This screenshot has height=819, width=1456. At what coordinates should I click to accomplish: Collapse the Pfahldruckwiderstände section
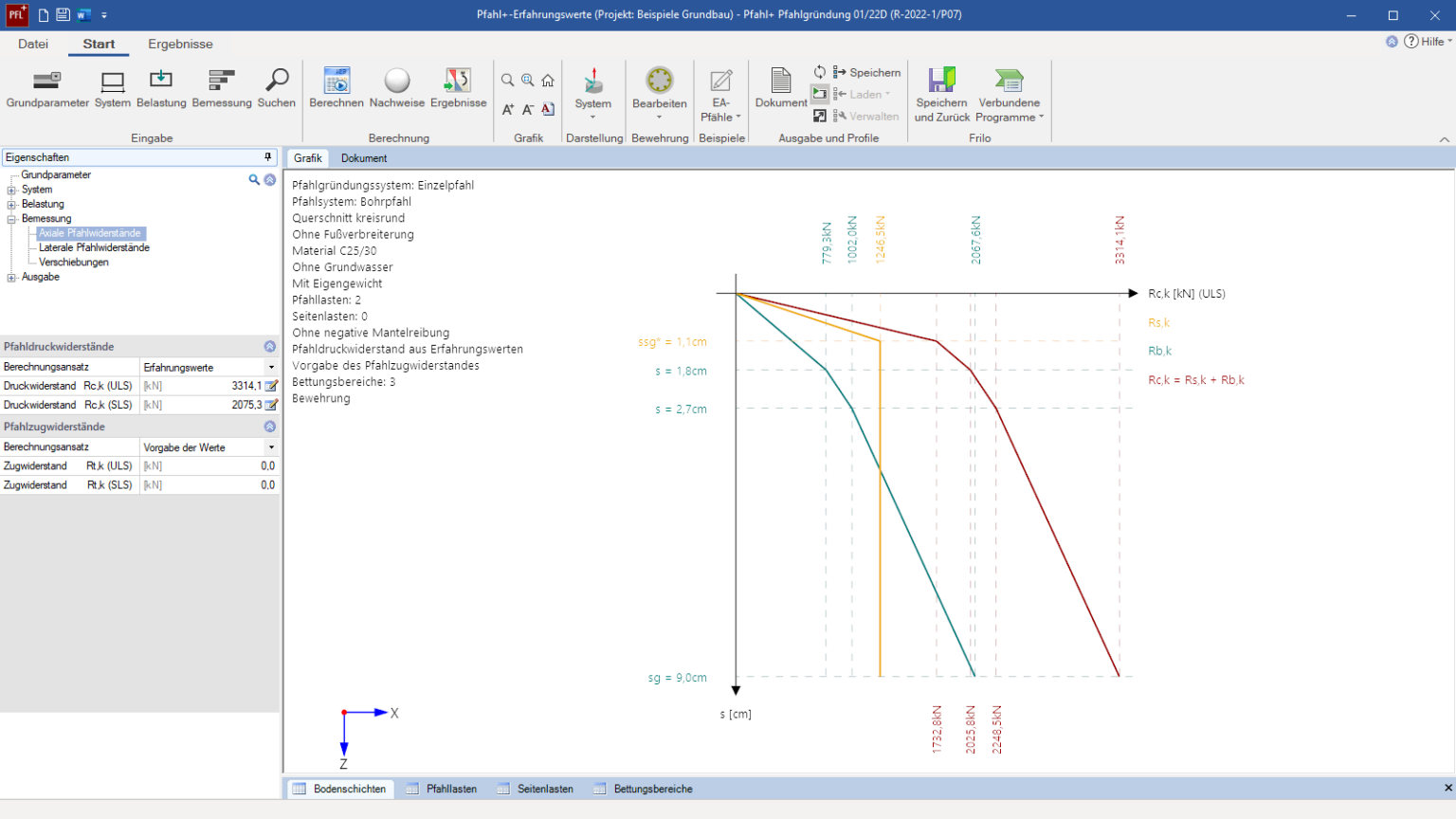tap(270, 347)
